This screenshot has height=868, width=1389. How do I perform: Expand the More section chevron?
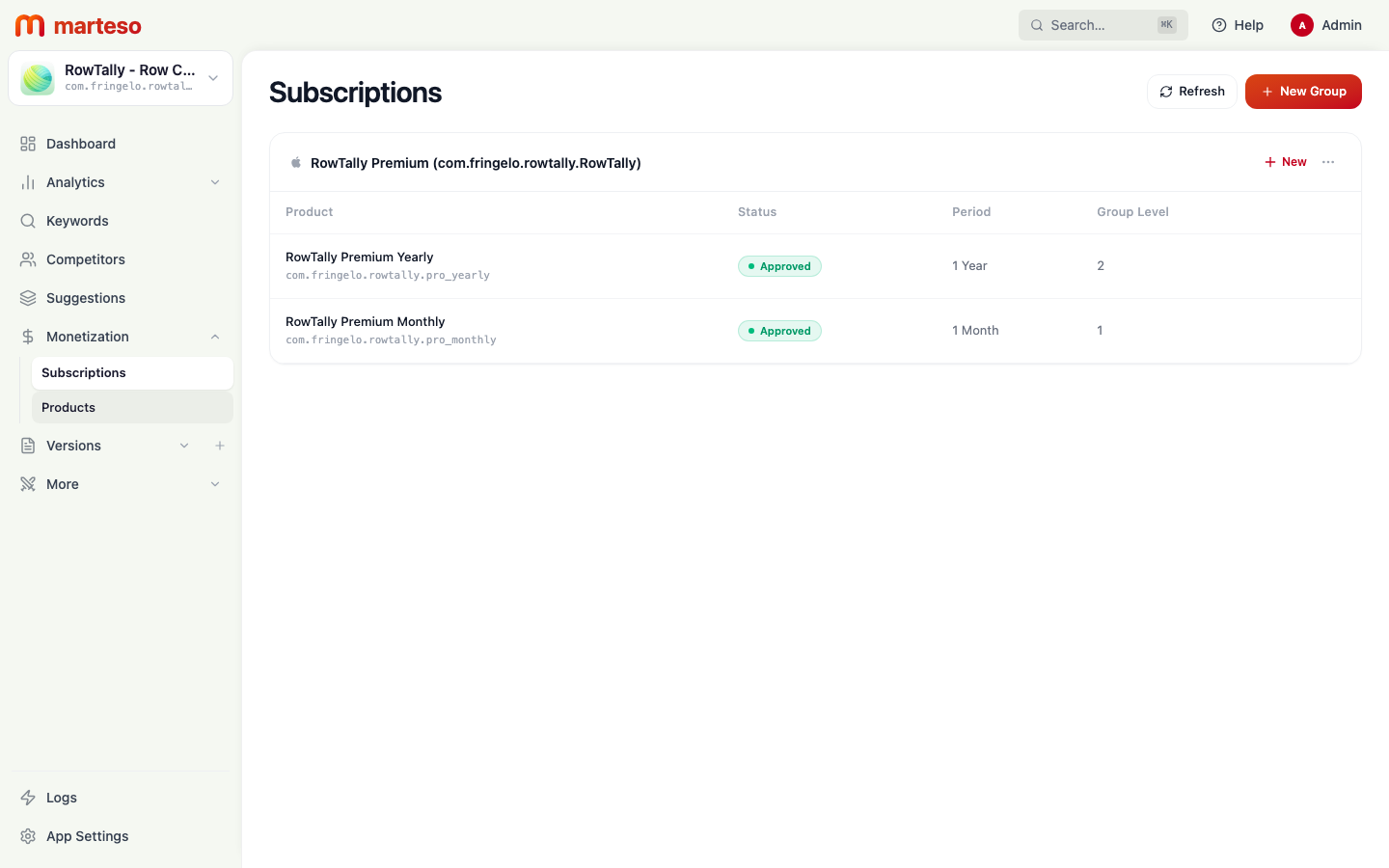click(x=215, y=484)
